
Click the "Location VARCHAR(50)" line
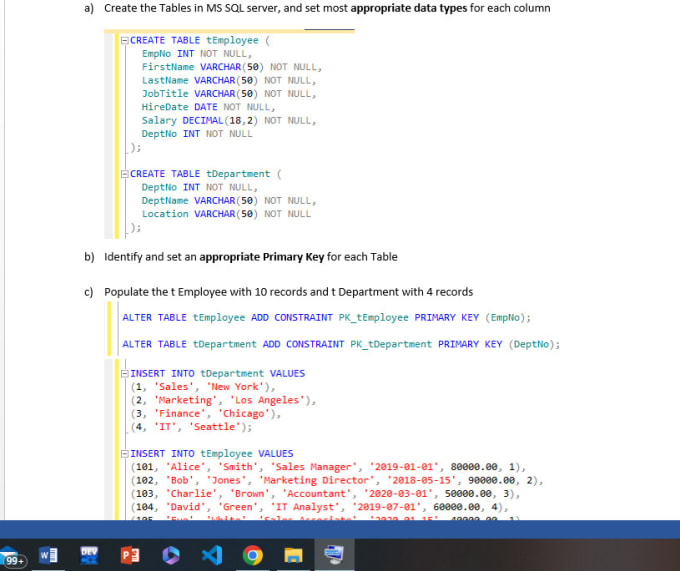(x=226, y=214)
